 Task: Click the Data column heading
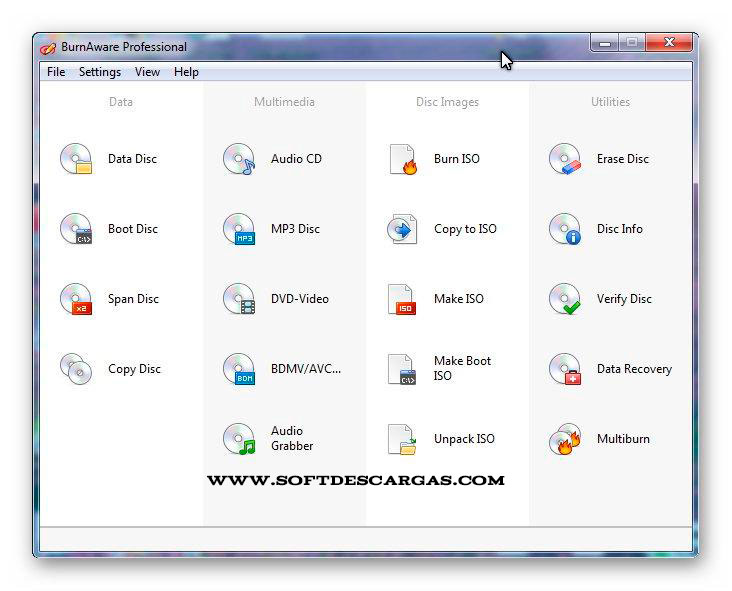(121, 102)
